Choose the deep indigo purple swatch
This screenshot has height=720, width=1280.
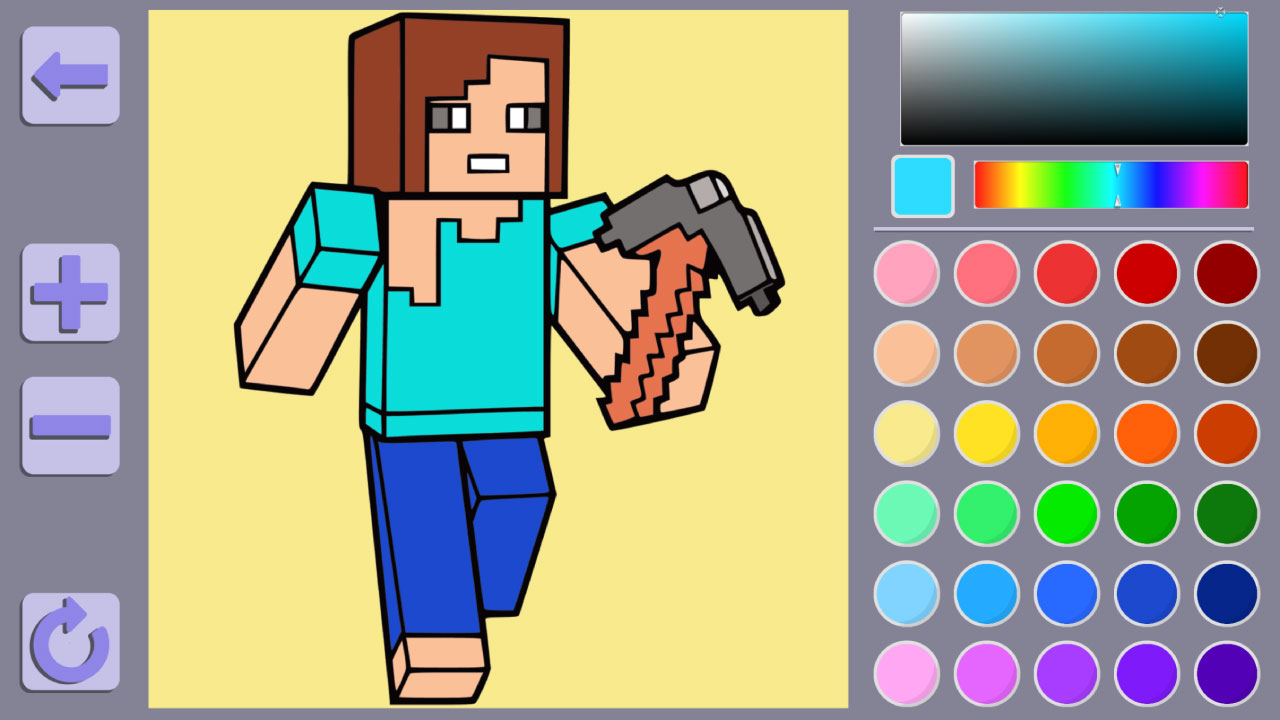1226,673
